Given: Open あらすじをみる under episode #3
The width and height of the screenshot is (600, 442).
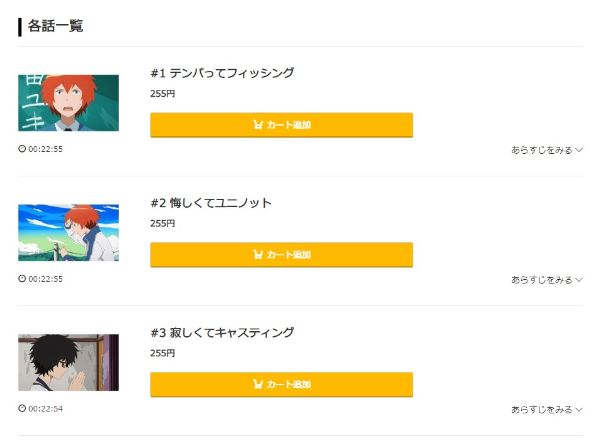Looking at the screenshot, I should (546, 409).
